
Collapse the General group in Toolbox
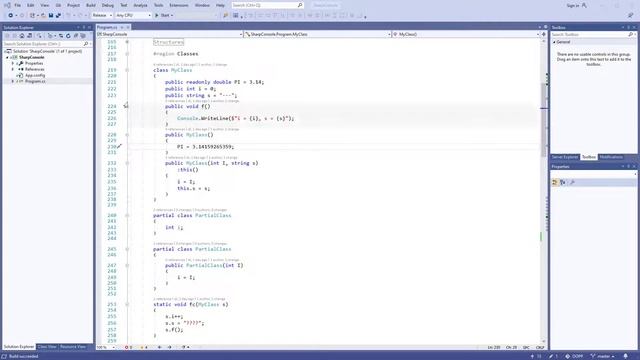(554, 42)
